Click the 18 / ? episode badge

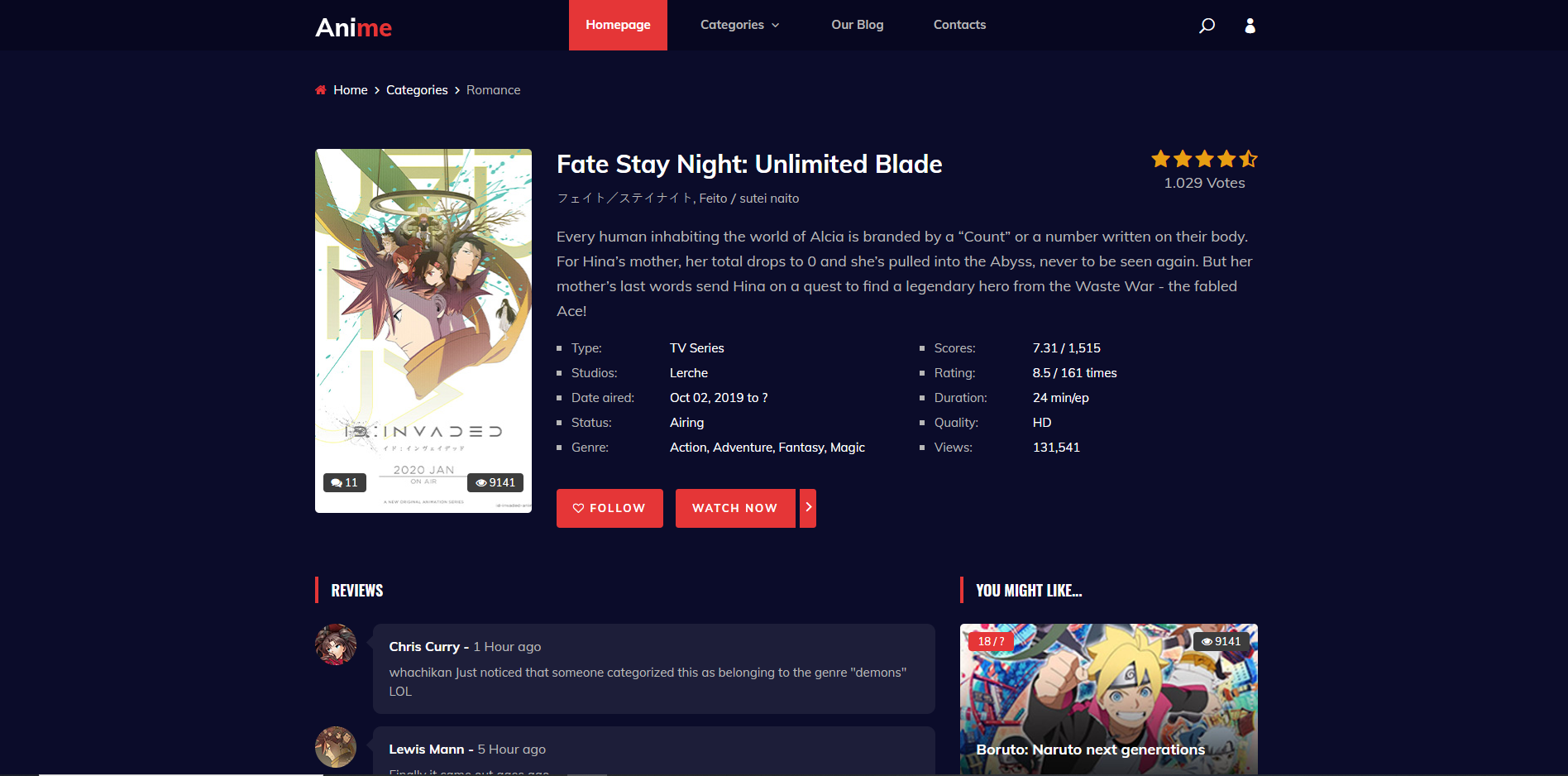click(x=991, y=641)
